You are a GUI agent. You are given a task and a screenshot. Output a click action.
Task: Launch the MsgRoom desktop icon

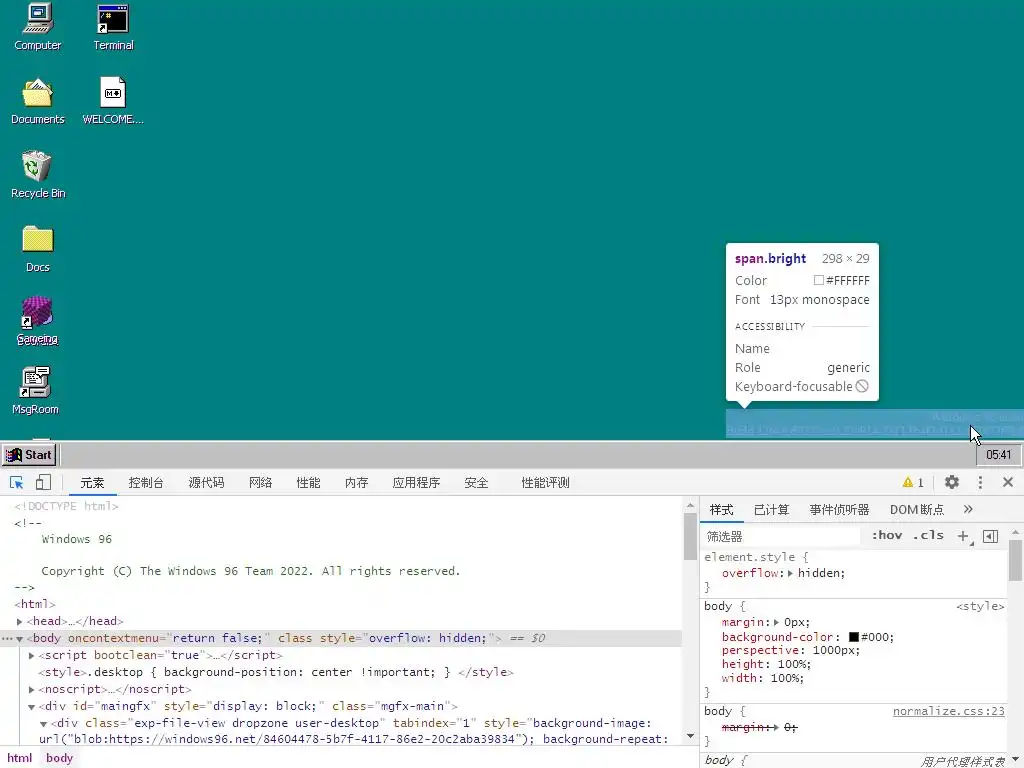35,391
